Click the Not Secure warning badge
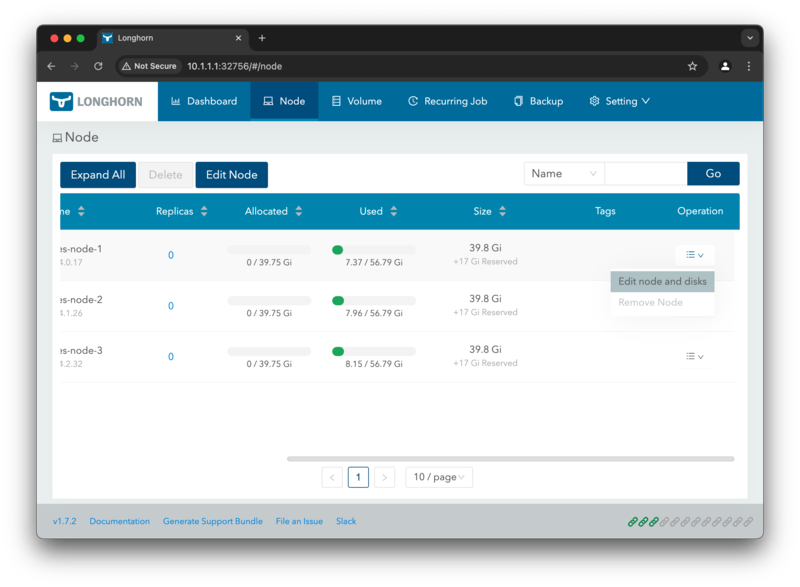Viewport: 800px width, 587px height. pos(149,66)
